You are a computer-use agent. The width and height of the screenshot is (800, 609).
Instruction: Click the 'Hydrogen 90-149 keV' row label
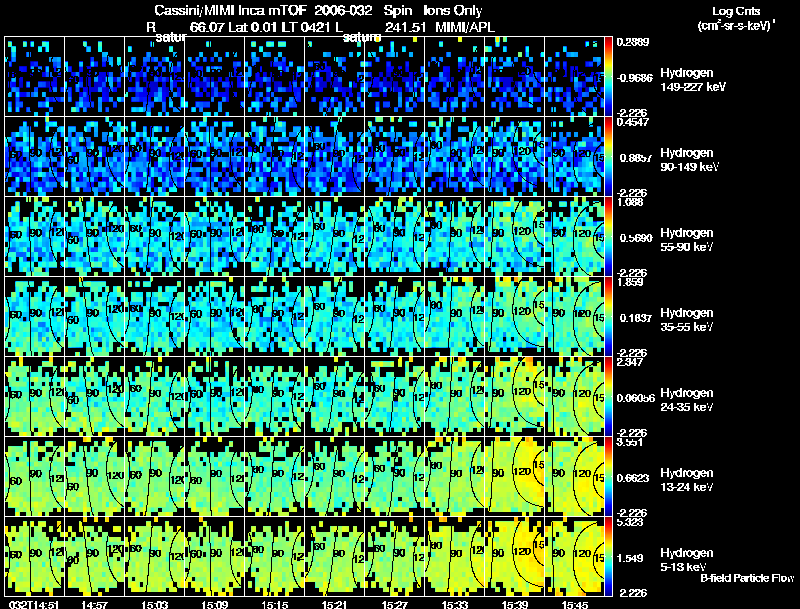tap(689, 160)
